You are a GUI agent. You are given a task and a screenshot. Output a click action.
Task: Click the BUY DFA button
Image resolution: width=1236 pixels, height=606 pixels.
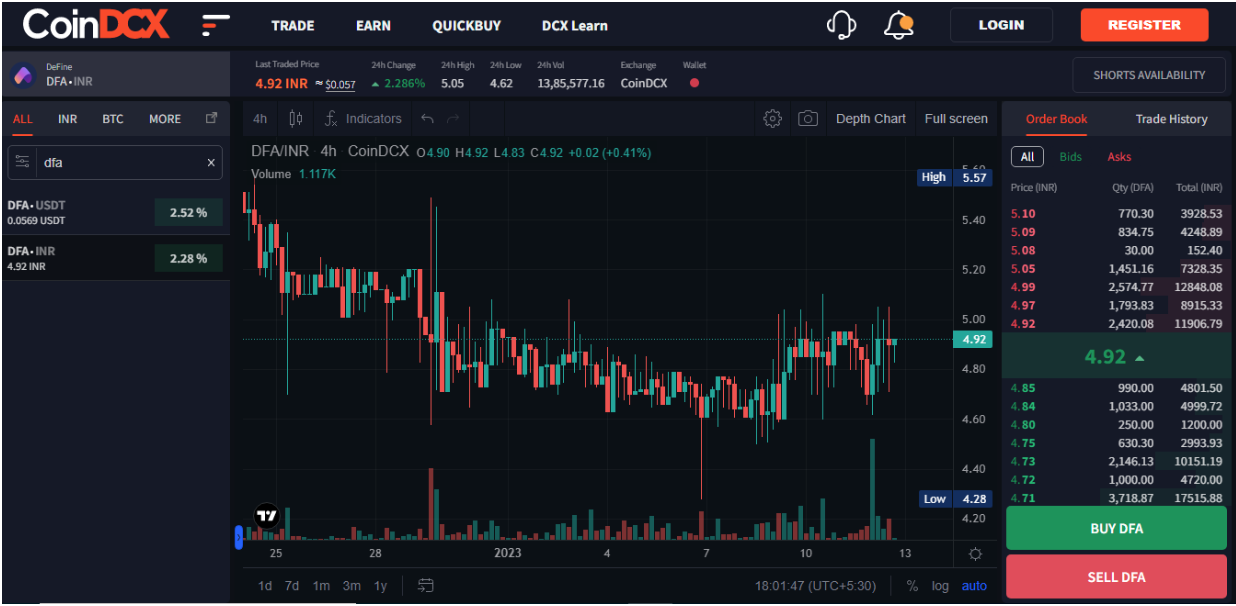tap(1116, 528)
